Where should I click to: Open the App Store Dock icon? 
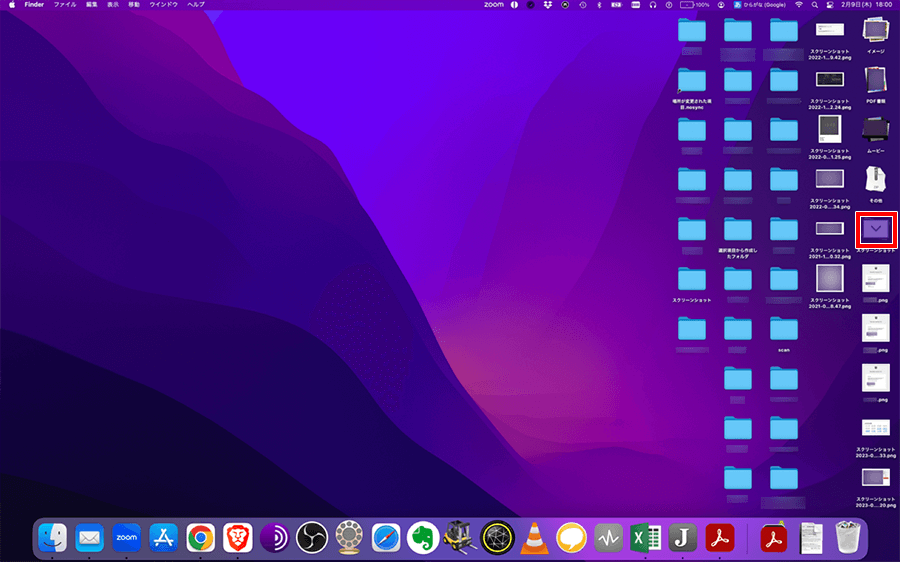[x=164, y=538]
